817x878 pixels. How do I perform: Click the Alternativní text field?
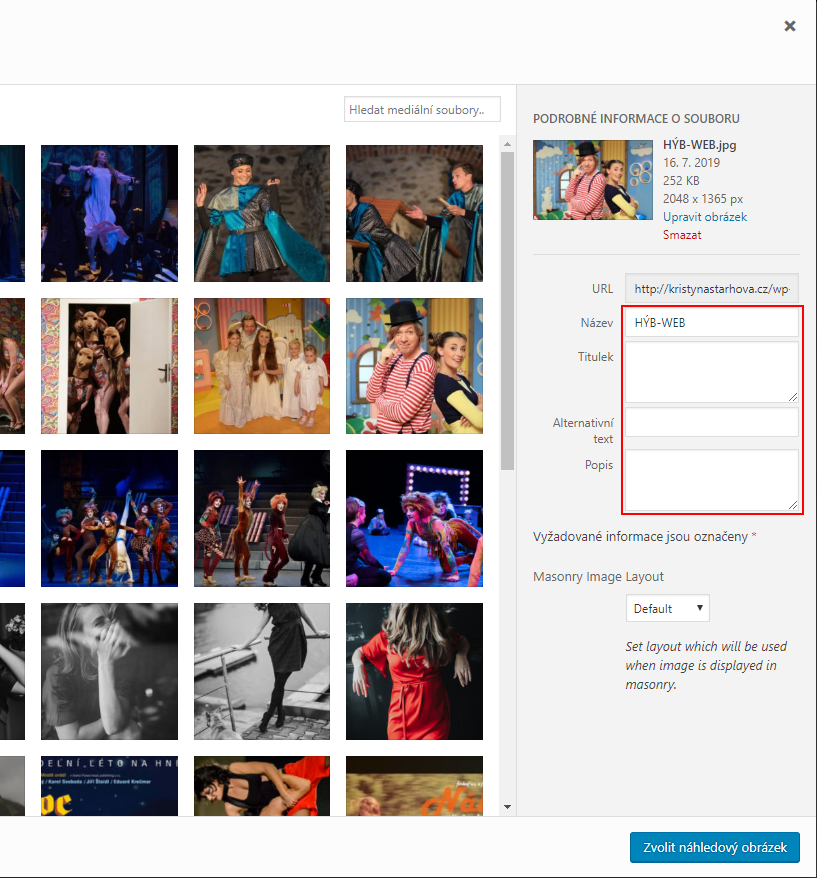click(711, 422)
